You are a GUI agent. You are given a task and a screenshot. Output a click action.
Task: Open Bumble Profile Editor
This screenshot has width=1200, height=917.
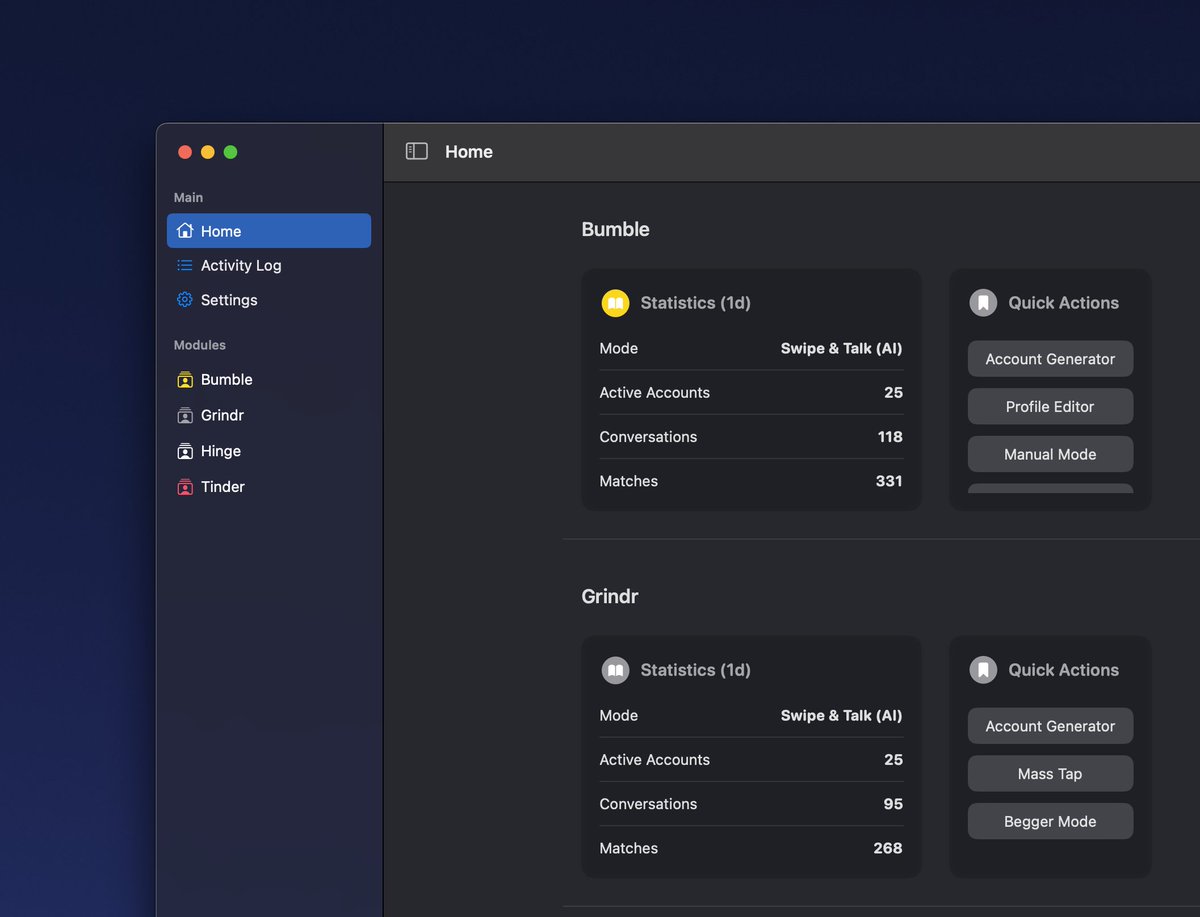1050,407
